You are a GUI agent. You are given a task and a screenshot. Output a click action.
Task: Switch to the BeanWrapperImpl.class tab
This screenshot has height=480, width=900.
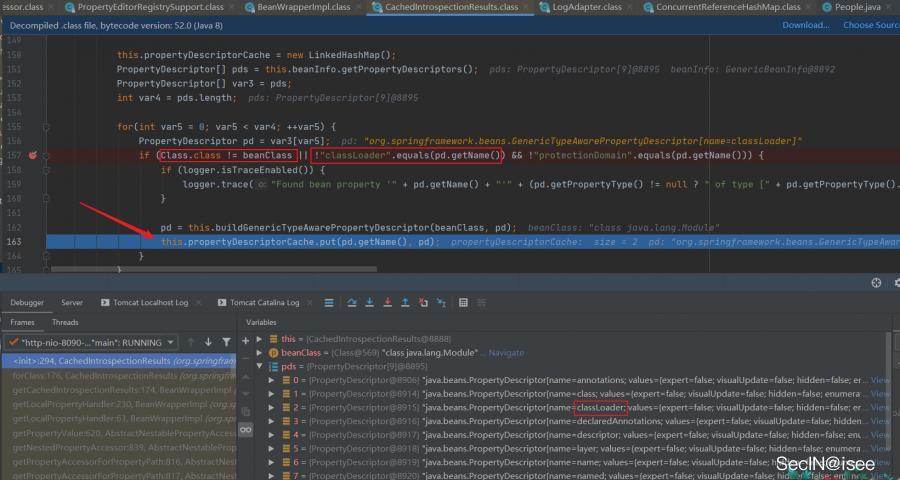point(297,7)
